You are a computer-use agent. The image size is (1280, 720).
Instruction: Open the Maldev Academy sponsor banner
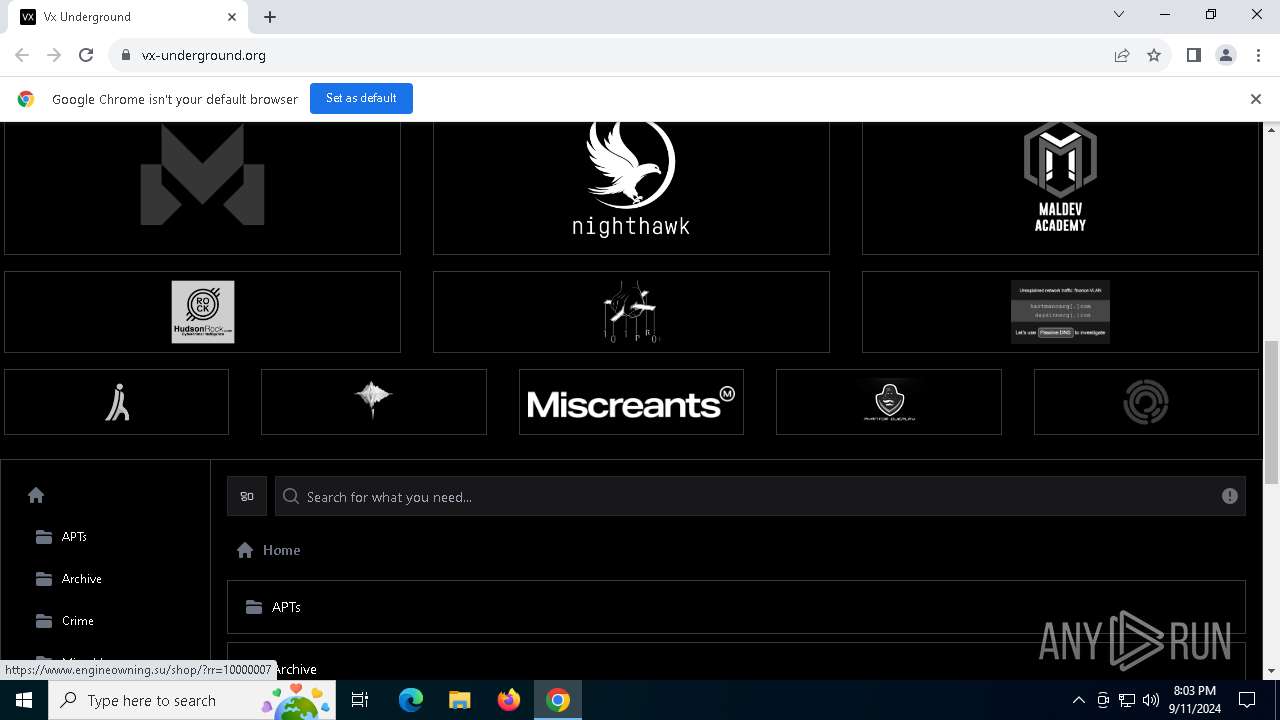point(1060,188)
